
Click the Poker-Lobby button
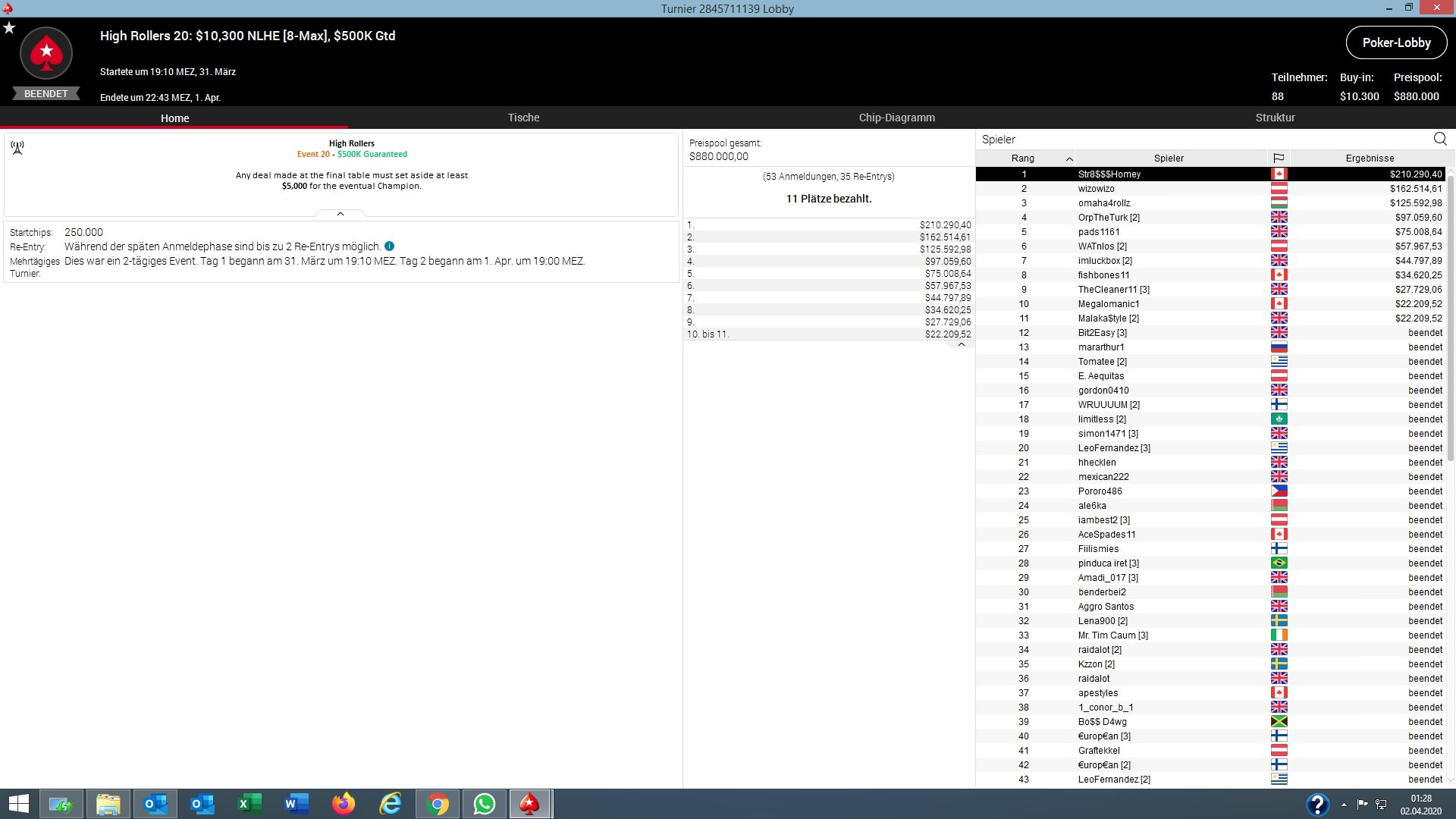pyautogui.click(x=1396, y=42)
